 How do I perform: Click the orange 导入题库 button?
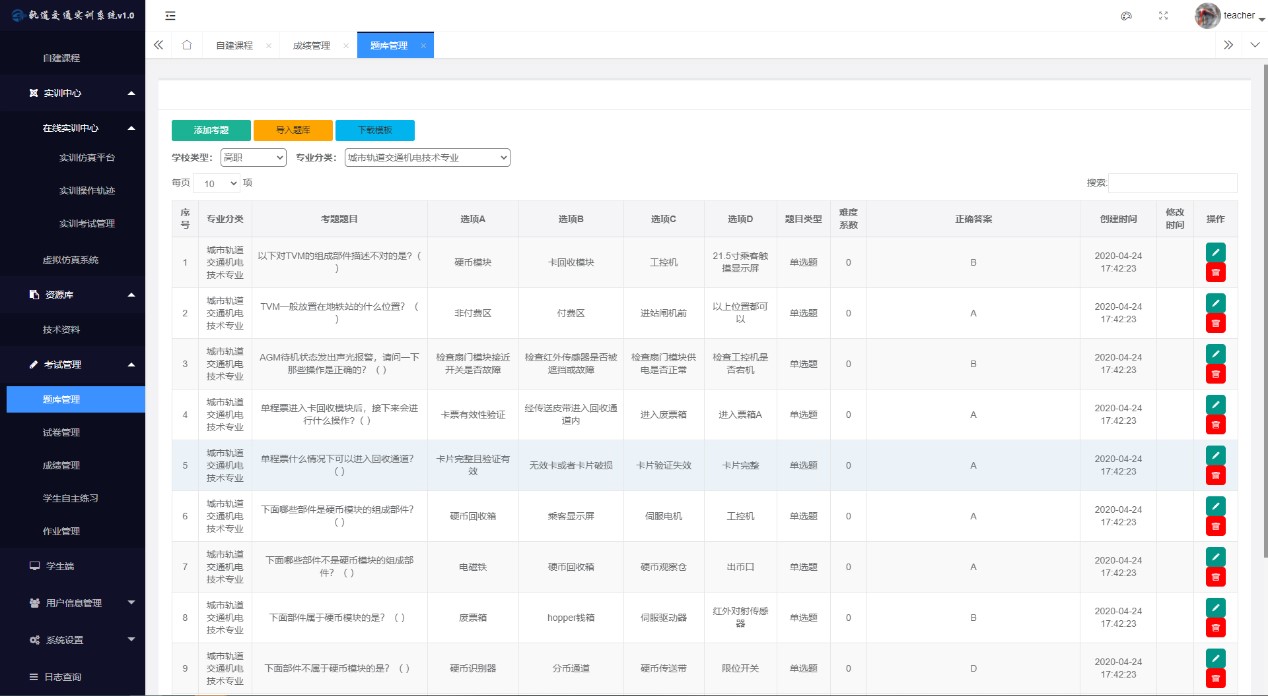[x=293, y=130]
